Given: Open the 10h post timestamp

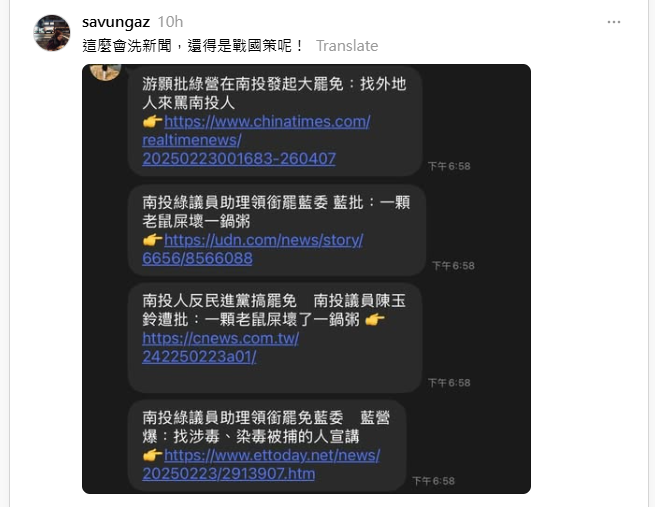Looking at the screenshot, I should [170, 22].
